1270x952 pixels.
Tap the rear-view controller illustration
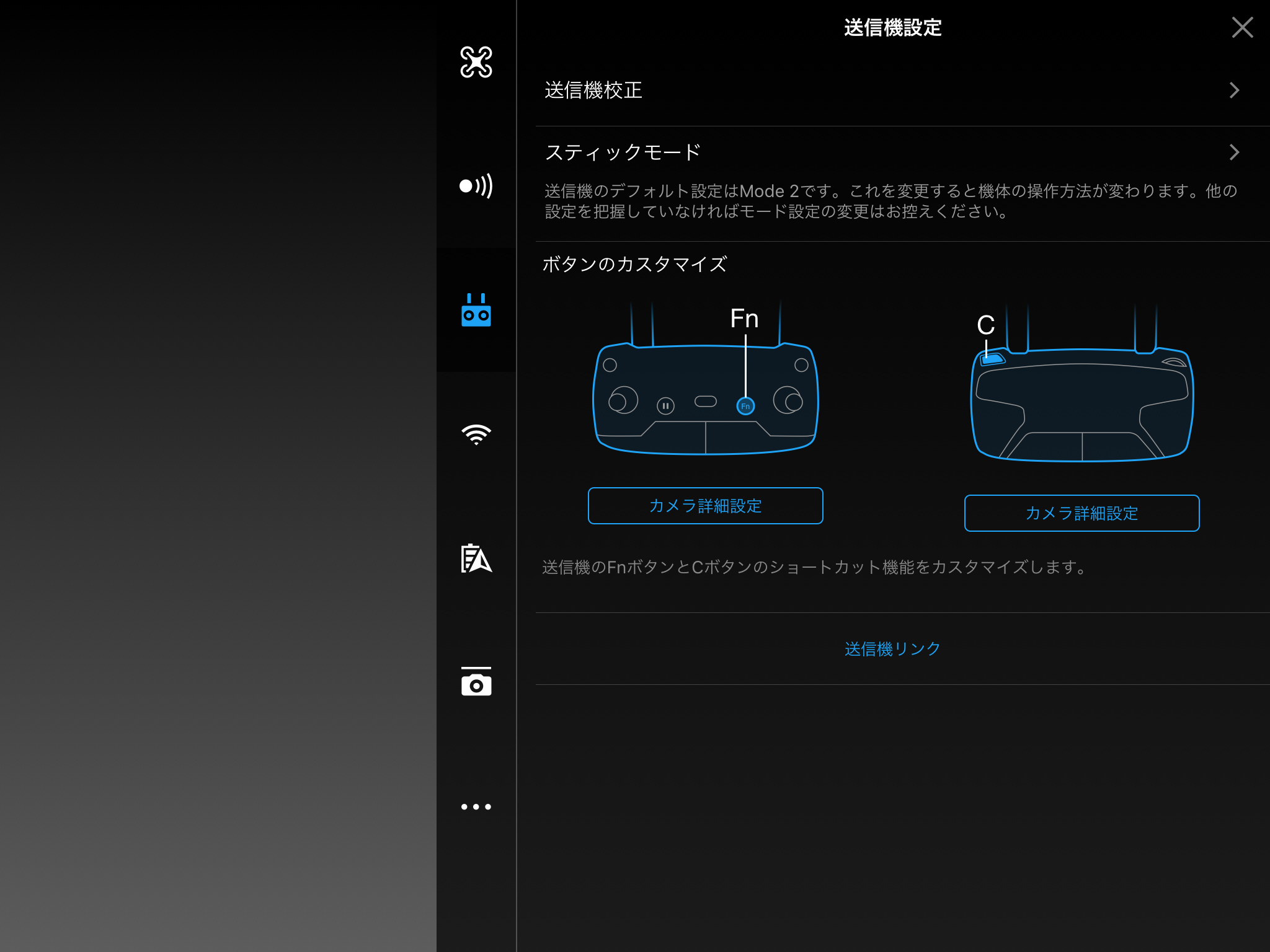[x=1081, y=409]
